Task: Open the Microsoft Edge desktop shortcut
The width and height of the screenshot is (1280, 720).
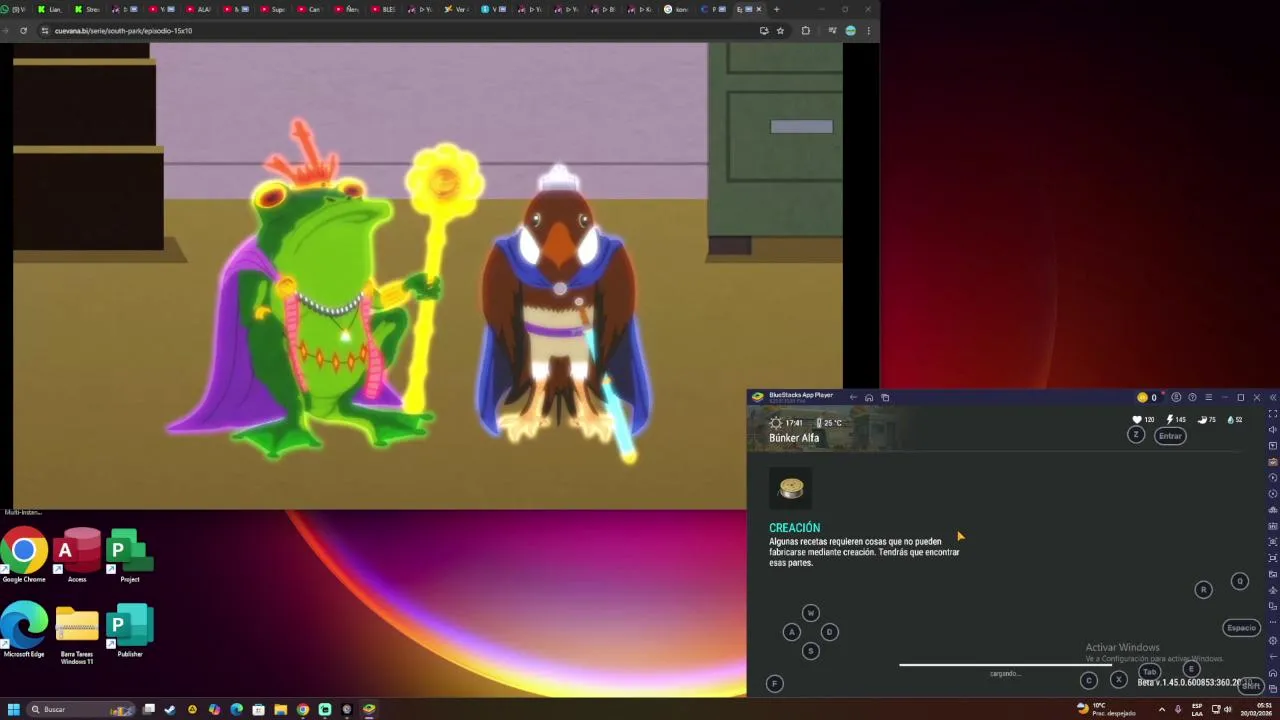Action: (x=24, y=631)
